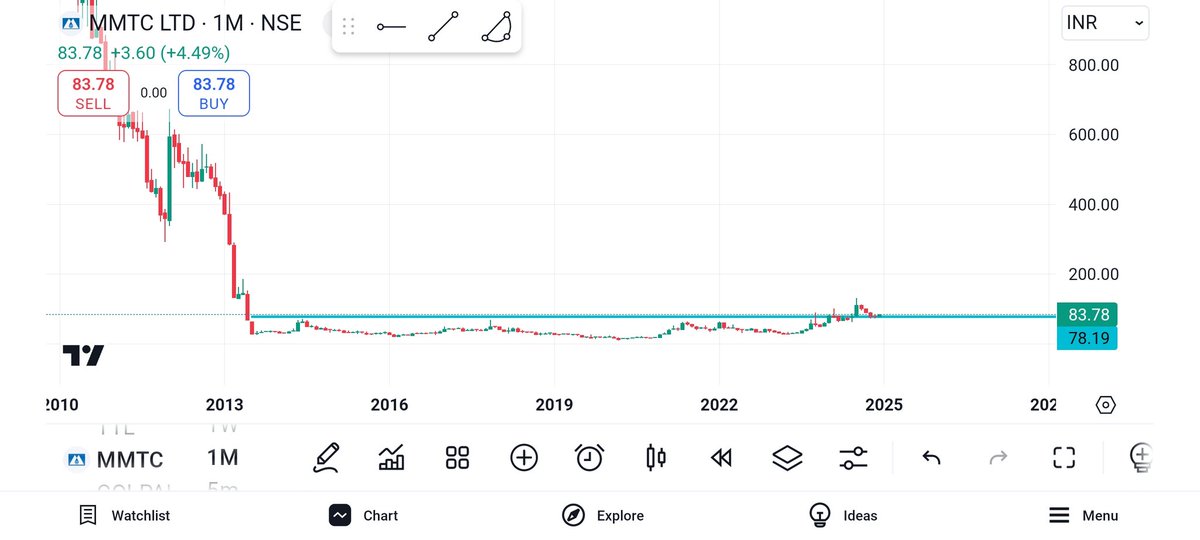
Task: Tap the lightbulb idea icon in toolbar
Action: pos(1140,458)
